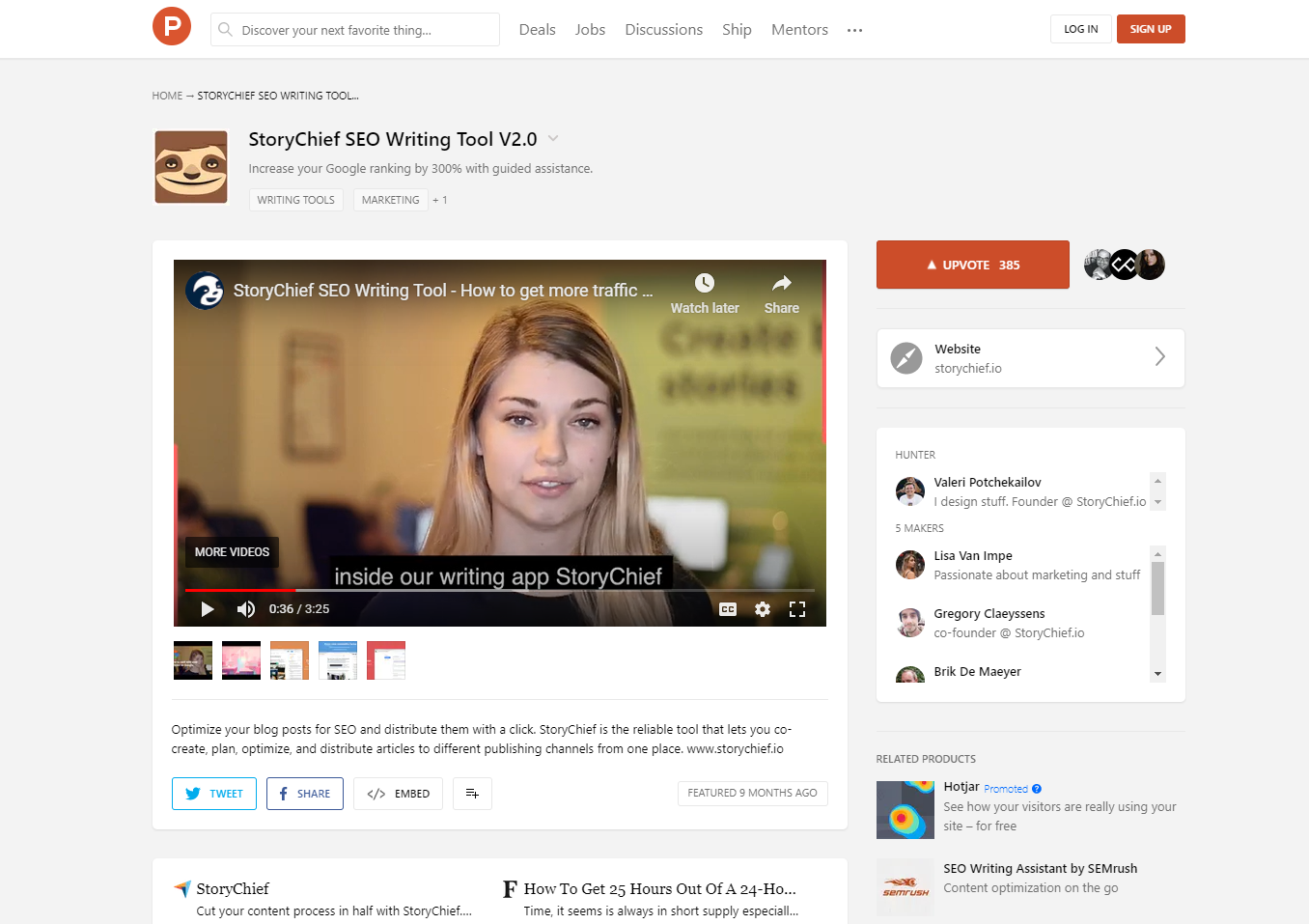
Task: Open maker Gregory Claeyssens's profile
Action: (989, 613)
